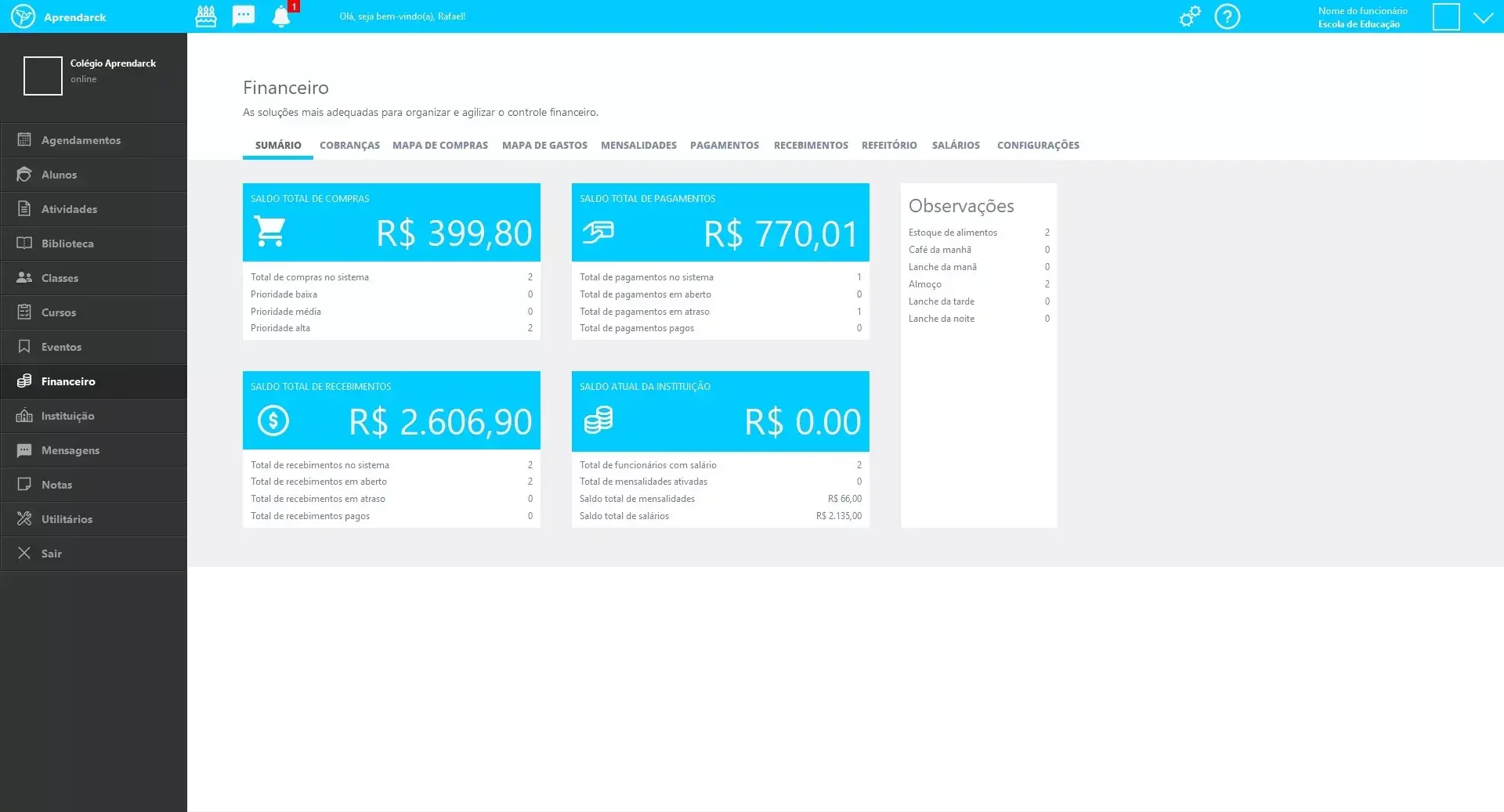
Task: Switch to the Cobranças tab
Action: click(x=349, y=145)
